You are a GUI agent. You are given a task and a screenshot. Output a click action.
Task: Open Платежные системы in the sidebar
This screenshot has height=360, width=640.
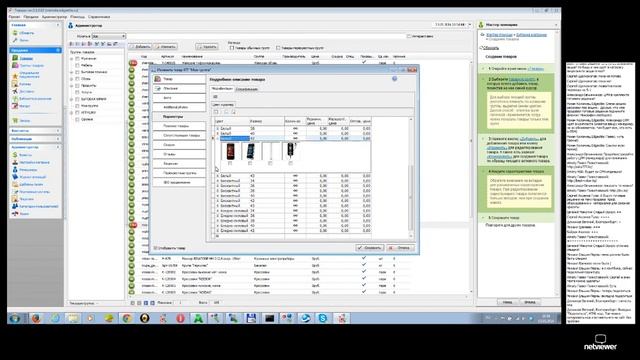35,192
